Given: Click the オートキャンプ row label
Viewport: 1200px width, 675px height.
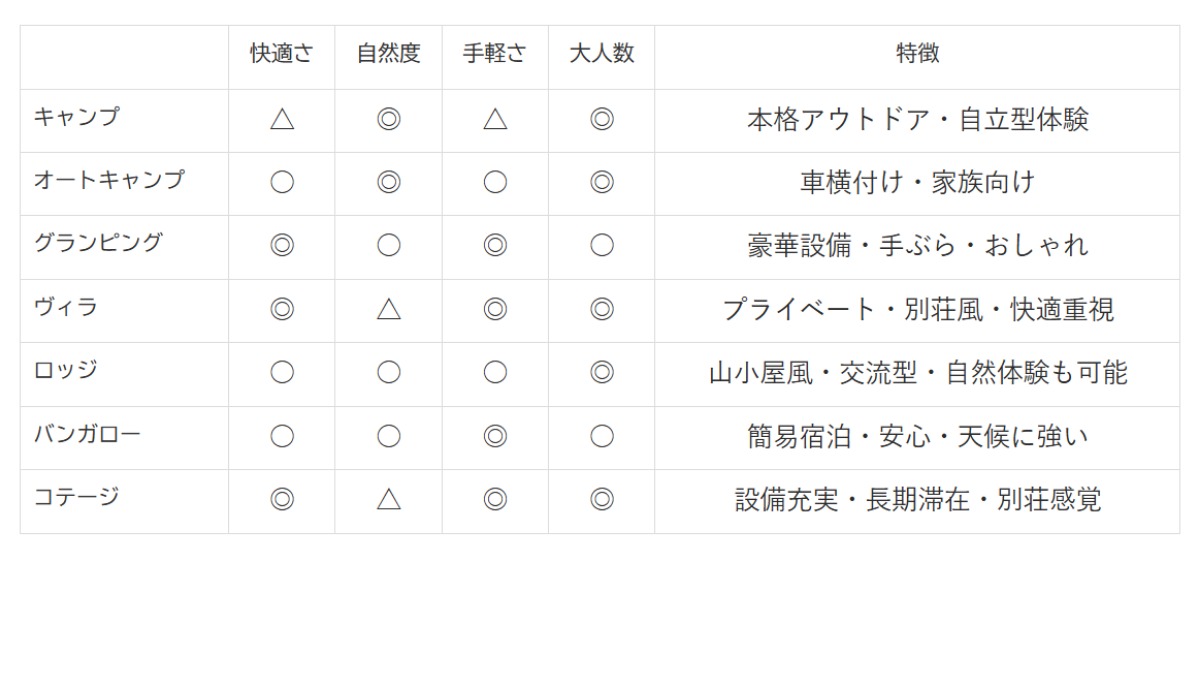Looking at the screenshot, I should click(x=109, y=181).
